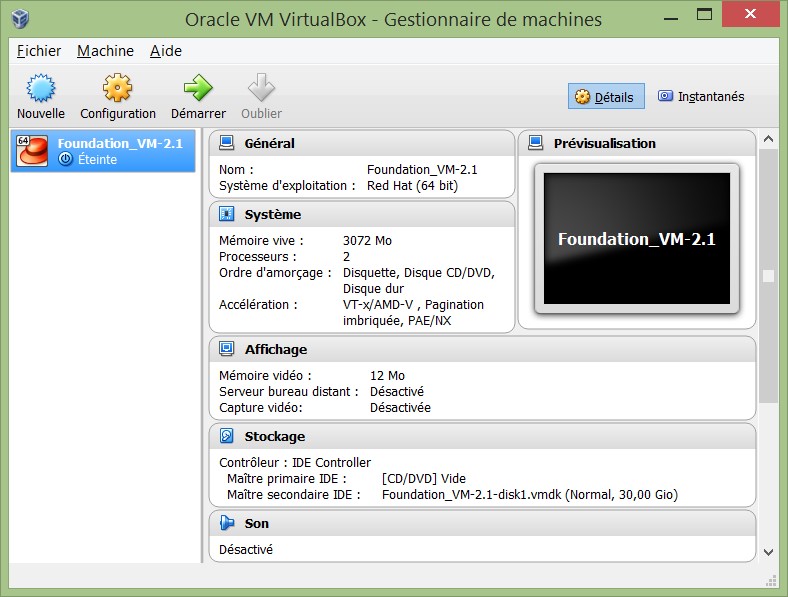Click the Serveur bureau distant Désactivé value
788x597 pixels.
[x=397, y=391]
